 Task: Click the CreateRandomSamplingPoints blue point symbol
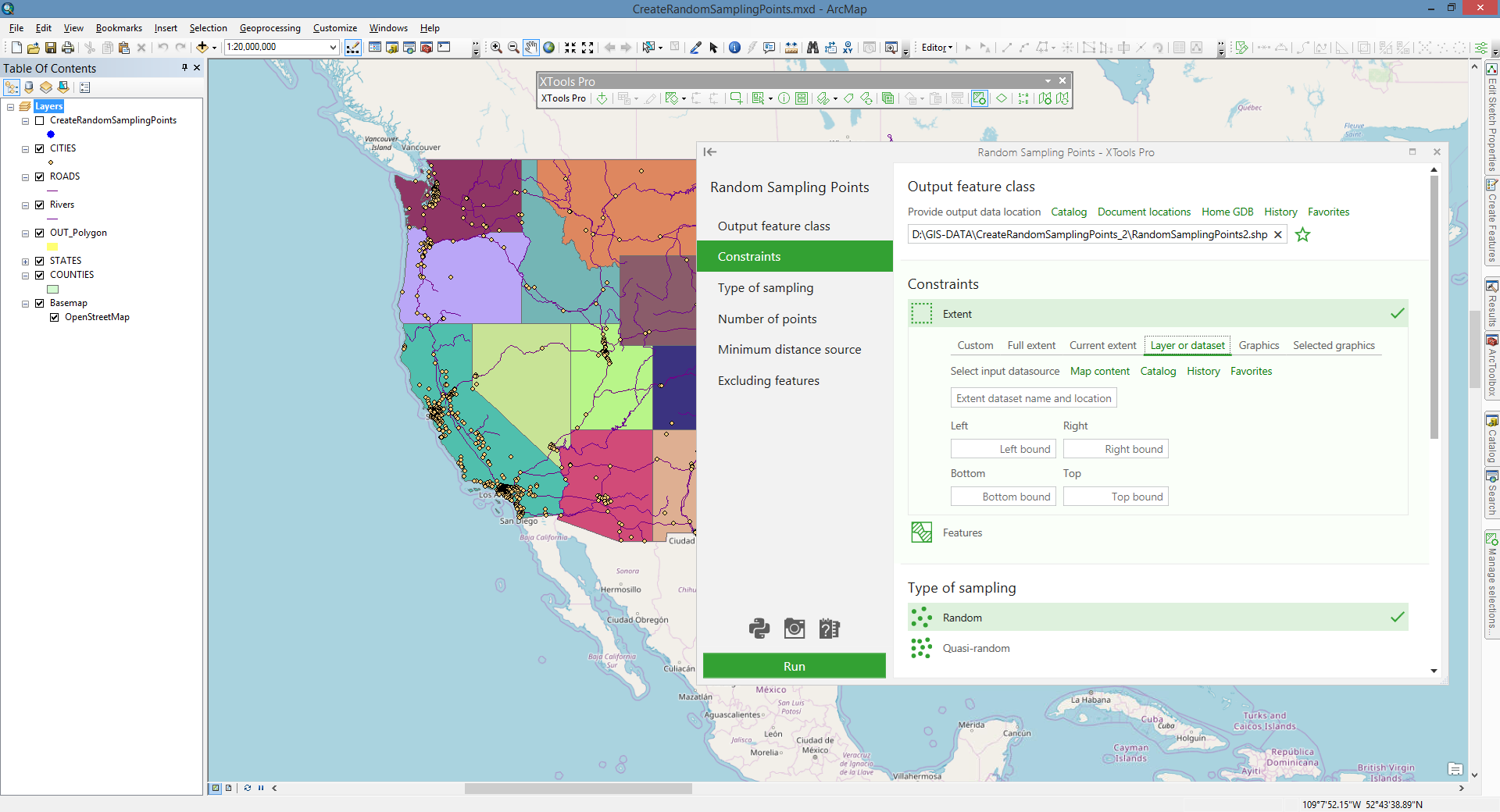pos(51,134)
